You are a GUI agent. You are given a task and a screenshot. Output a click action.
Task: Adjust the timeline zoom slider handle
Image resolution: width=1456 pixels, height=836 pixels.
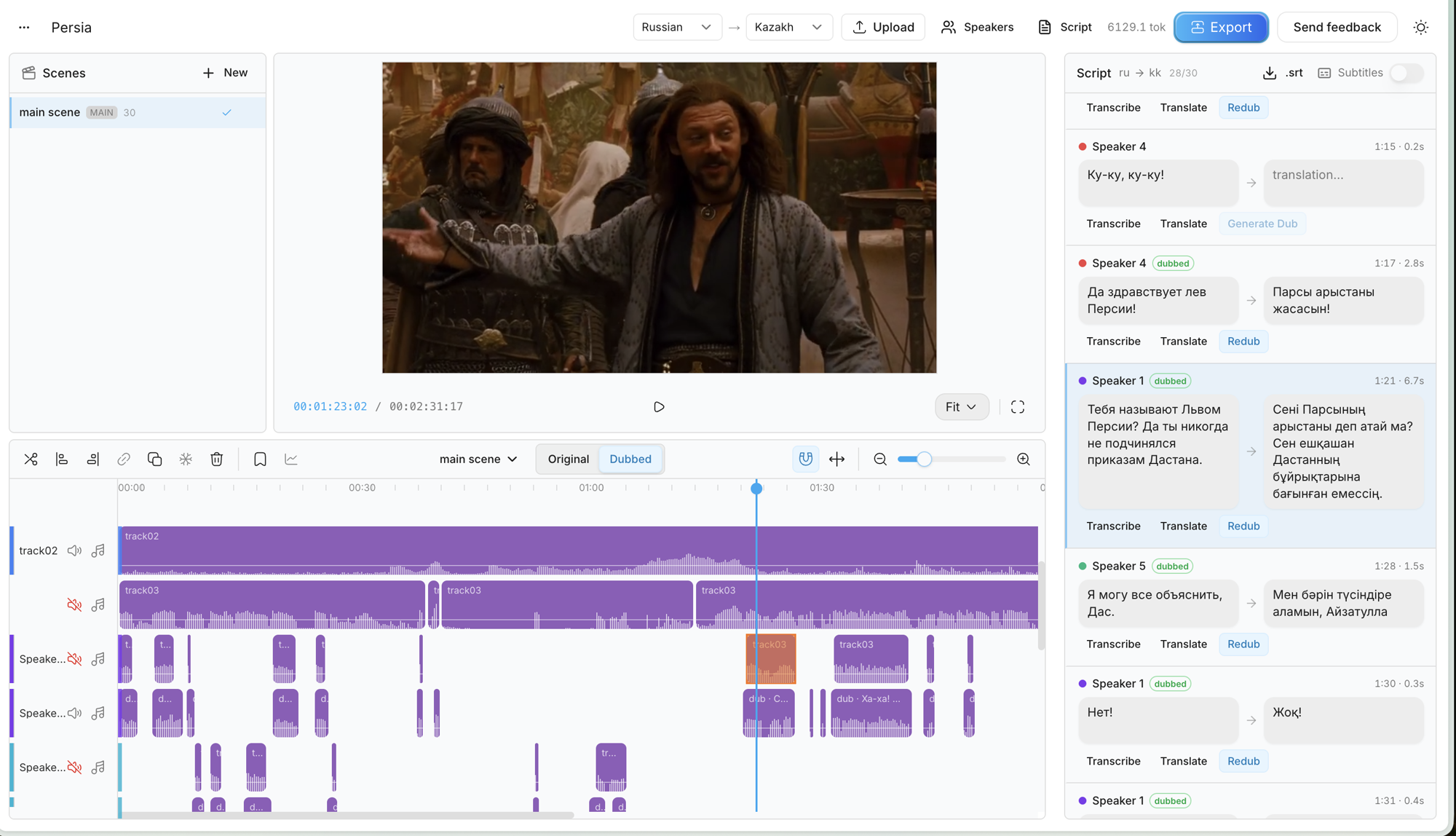pos(924,459)
